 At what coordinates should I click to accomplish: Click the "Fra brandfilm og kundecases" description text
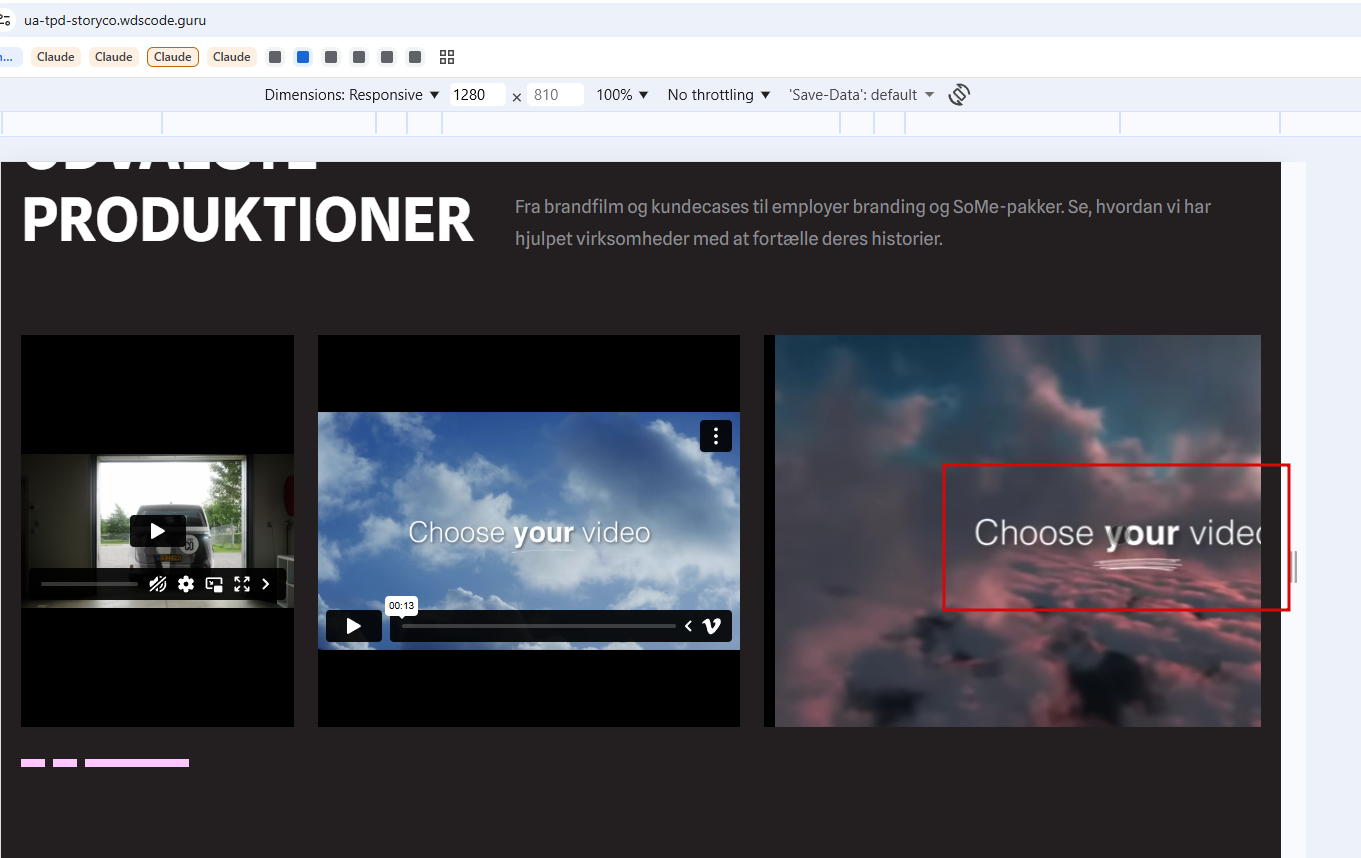click(863, 223)
